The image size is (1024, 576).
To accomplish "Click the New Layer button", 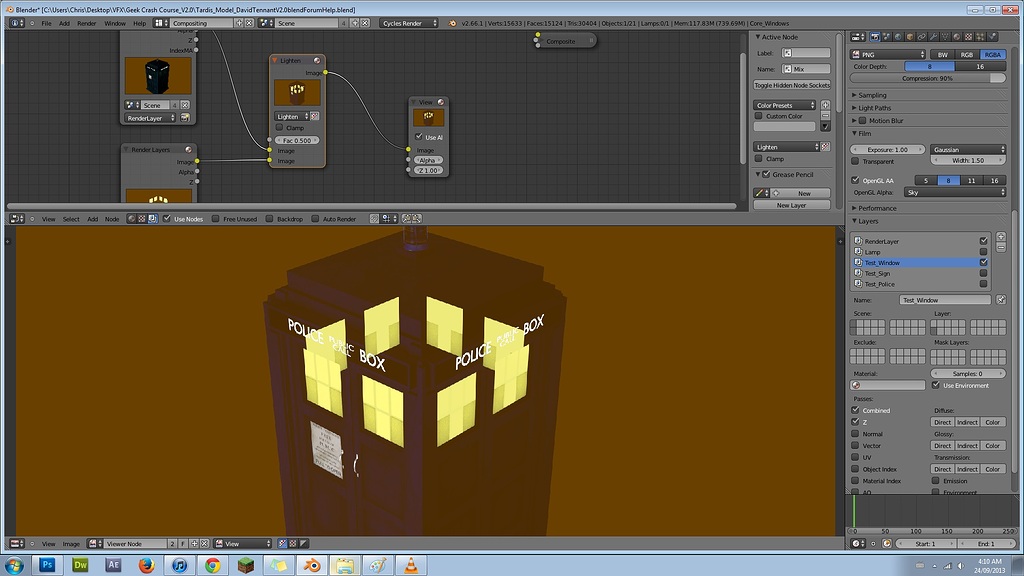I will point(792,205).
